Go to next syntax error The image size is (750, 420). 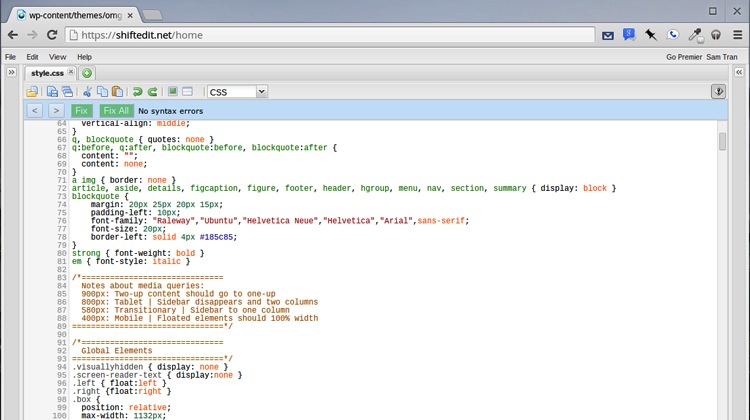pos(56,111)
